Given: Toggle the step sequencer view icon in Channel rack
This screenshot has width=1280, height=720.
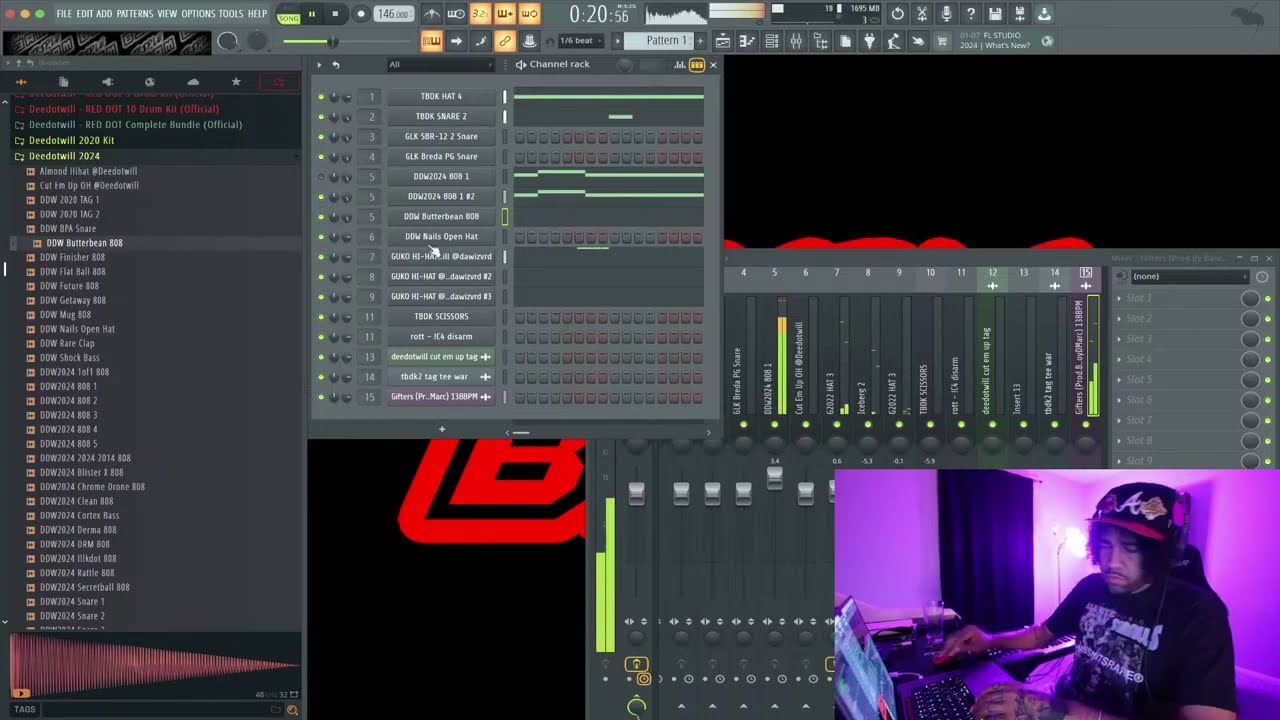Looking at the screenshot, I should point(697,65).
